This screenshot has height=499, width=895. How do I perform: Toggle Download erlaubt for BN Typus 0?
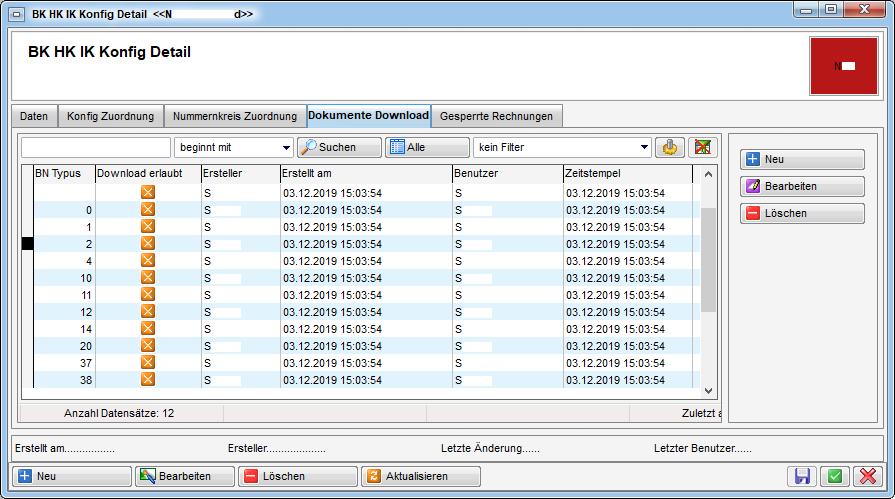click(148, 210)
